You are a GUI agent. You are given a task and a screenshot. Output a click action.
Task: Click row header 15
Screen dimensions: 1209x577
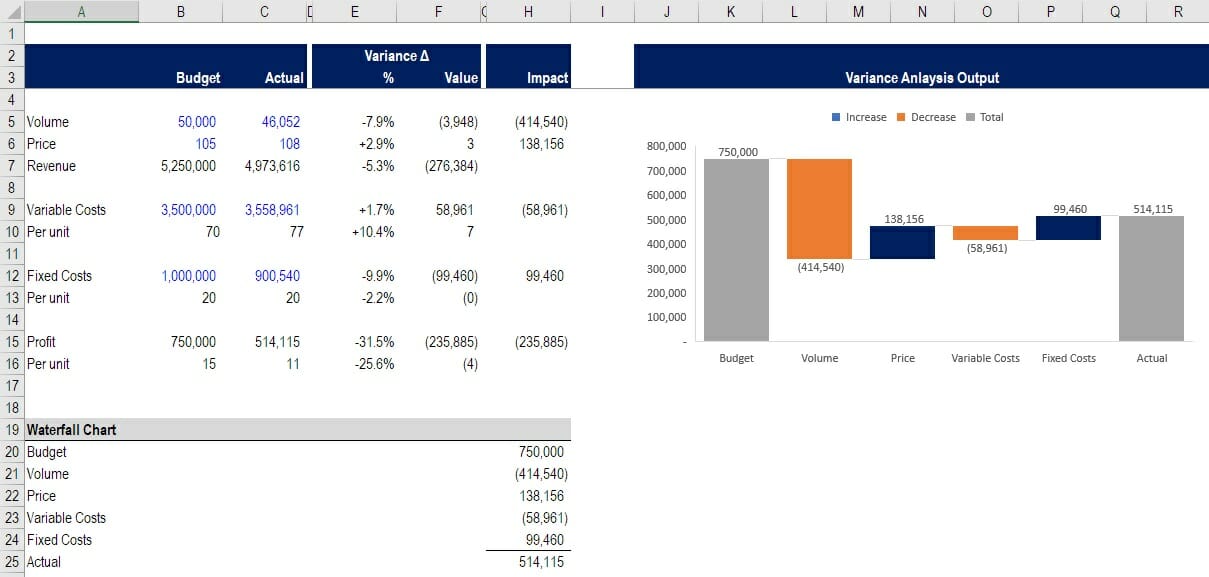pos(11,341)
